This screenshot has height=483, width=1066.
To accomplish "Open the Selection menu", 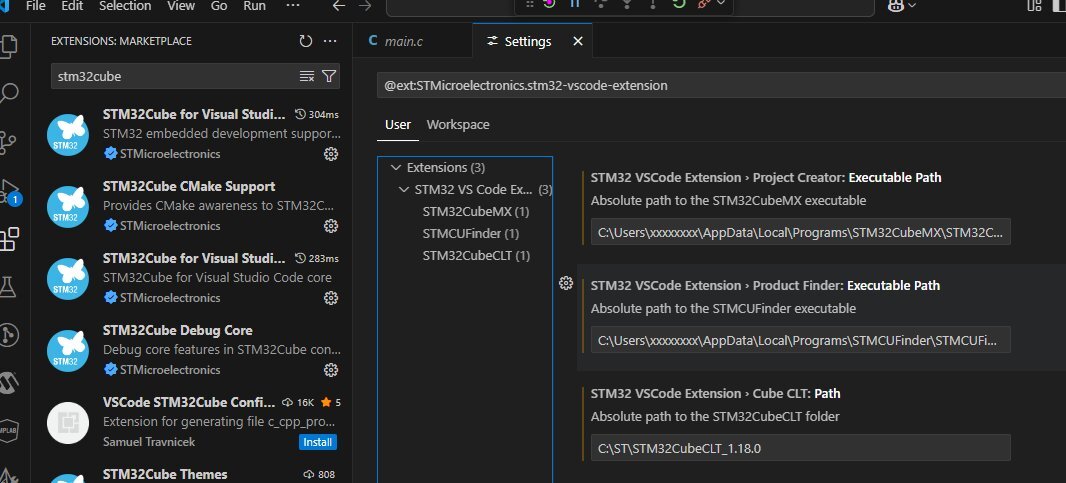I will [125, 6].
